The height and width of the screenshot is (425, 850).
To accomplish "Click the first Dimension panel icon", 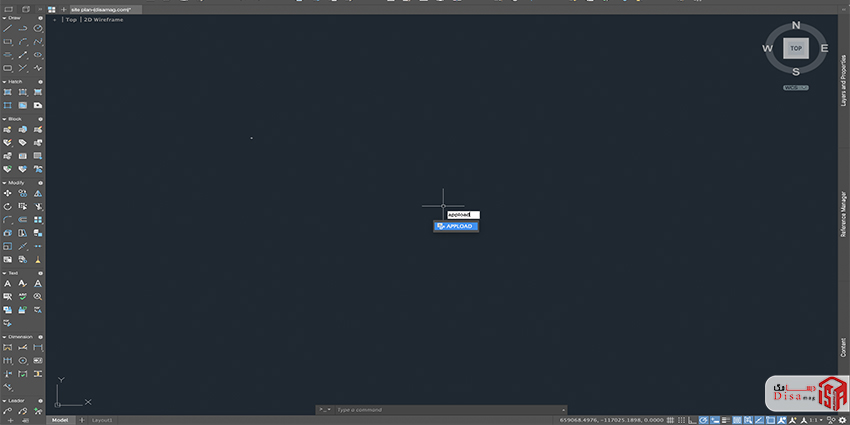I will [7, 347].
